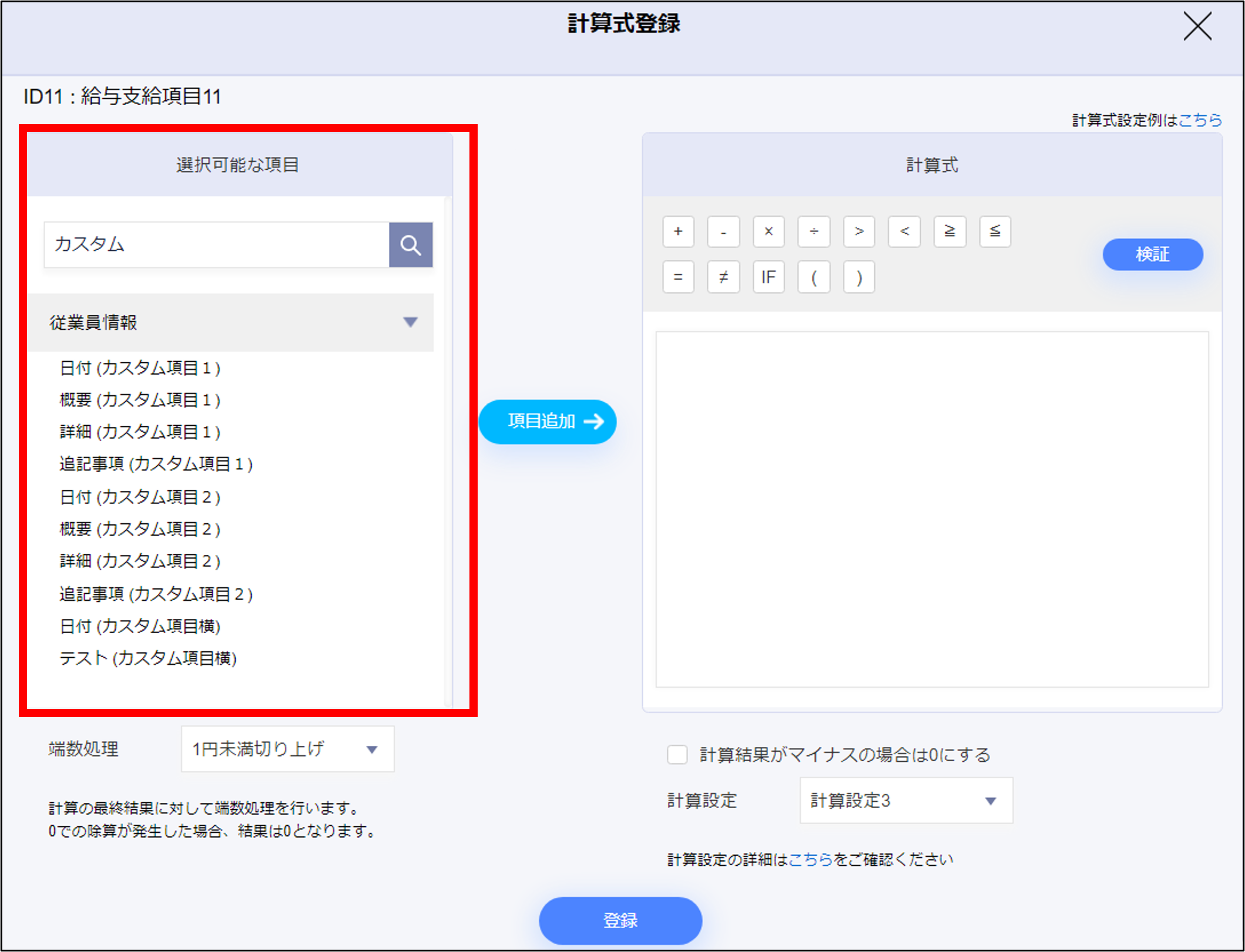Viewport: 1245px width, 952px height.
Task: Open the 計算設定 dropdown
Action: tap(905, 800)
